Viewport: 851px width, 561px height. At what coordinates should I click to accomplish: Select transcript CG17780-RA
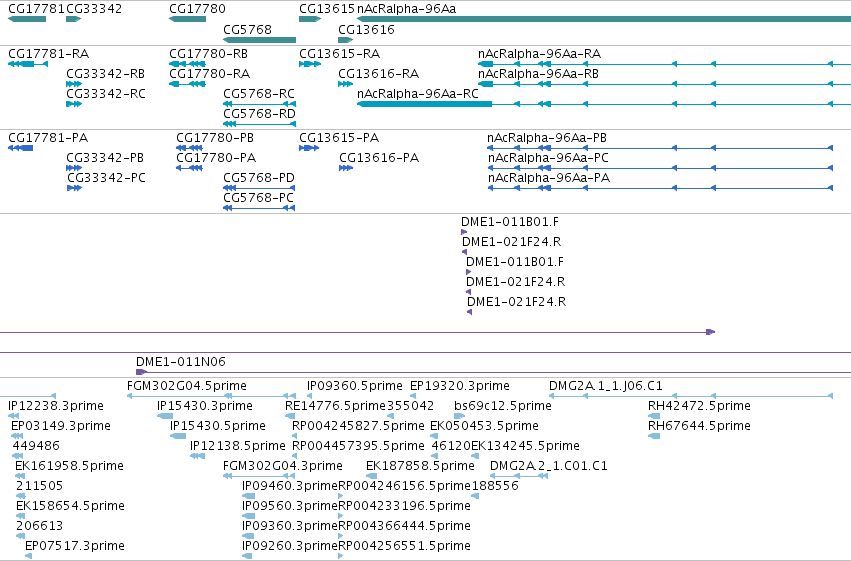tap(209, 74)
